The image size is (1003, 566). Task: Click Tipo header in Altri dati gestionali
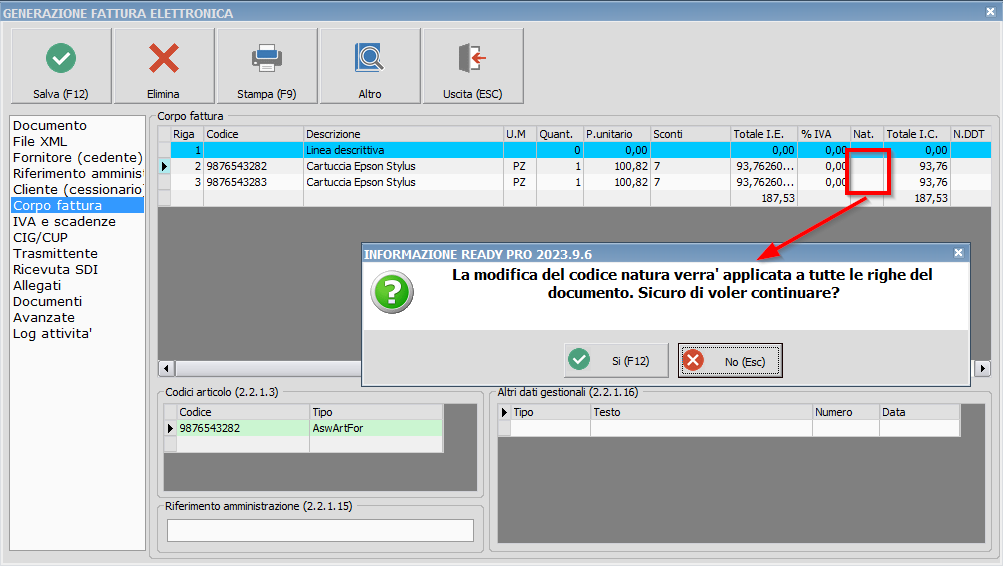(x=550, y=412)
